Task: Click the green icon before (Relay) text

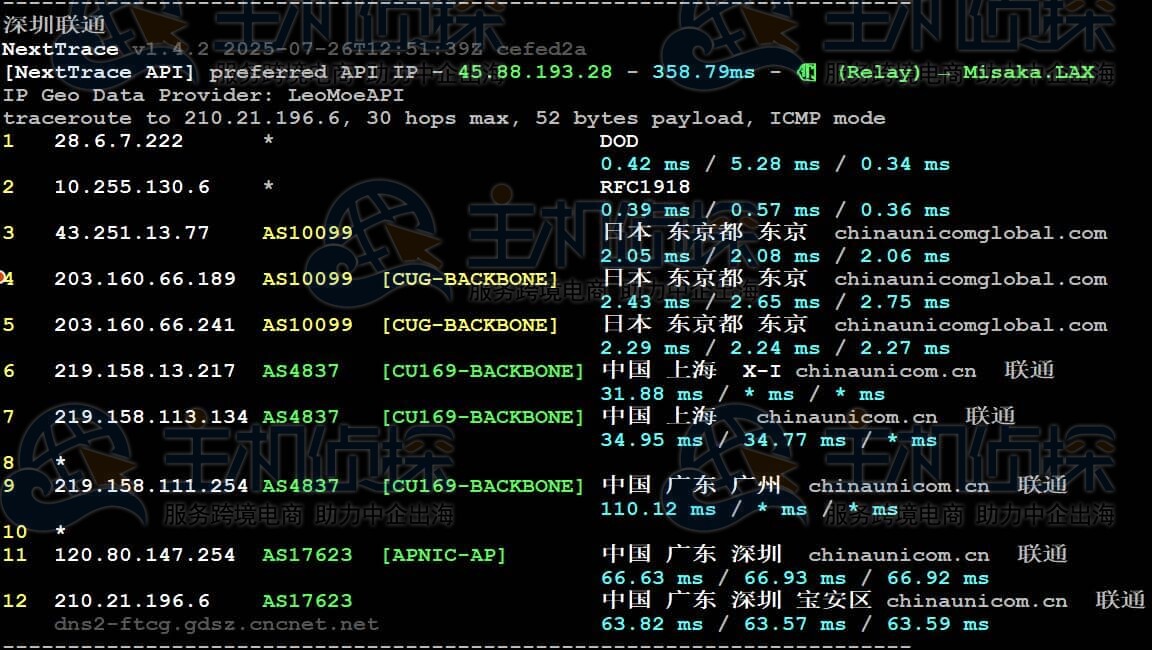Action: (805, 72)
